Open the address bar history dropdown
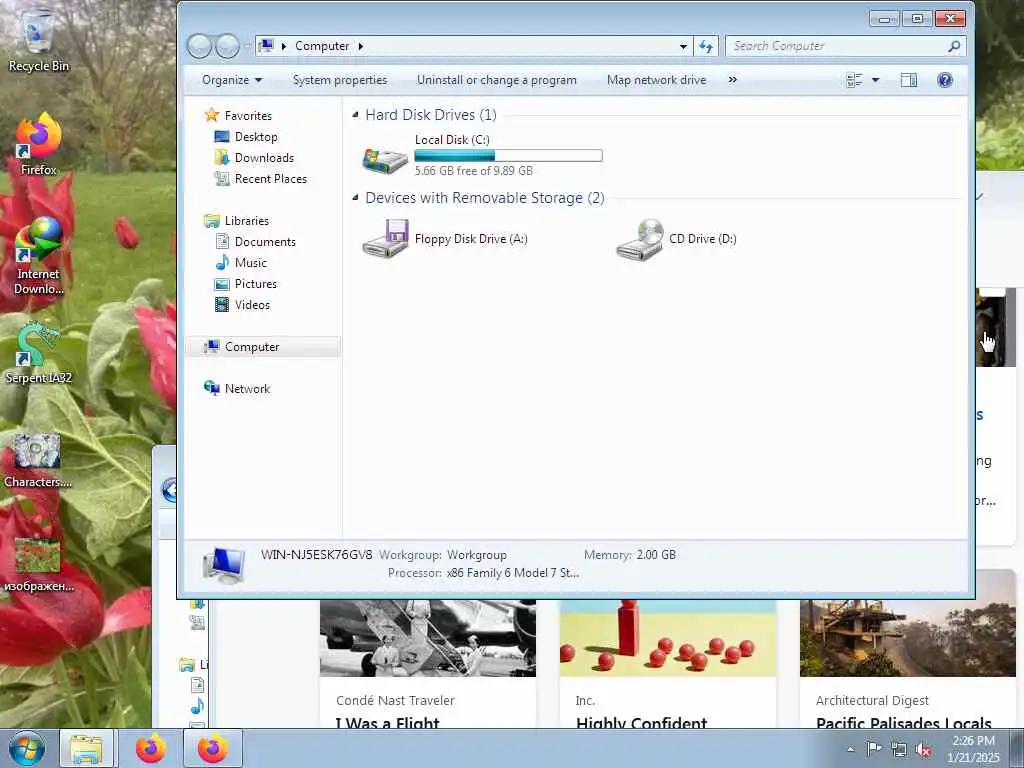 tap(683, 46)
